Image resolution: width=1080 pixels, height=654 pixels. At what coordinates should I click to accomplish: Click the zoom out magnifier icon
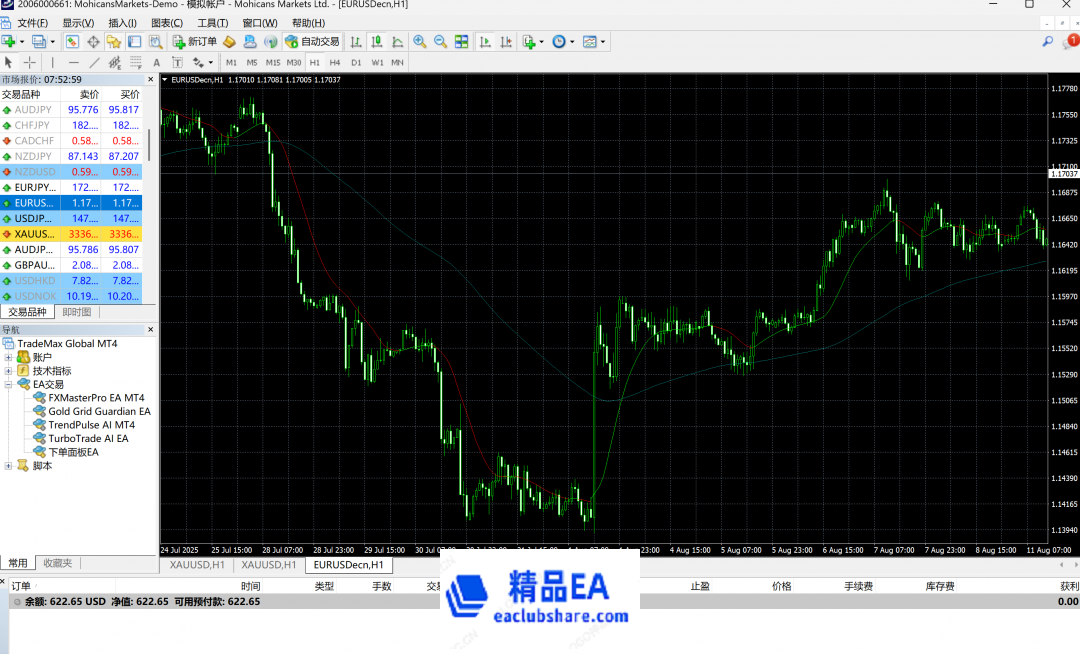(440, 41)
